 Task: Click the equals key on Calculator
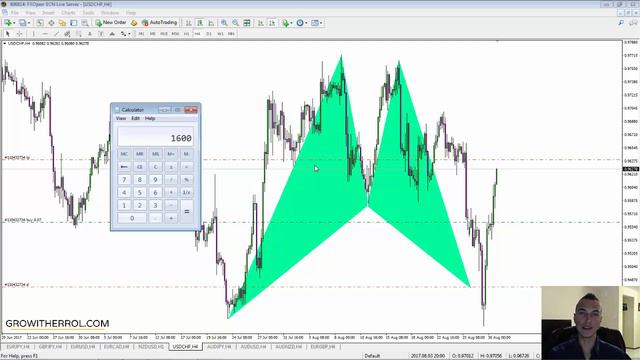point(187,211)
